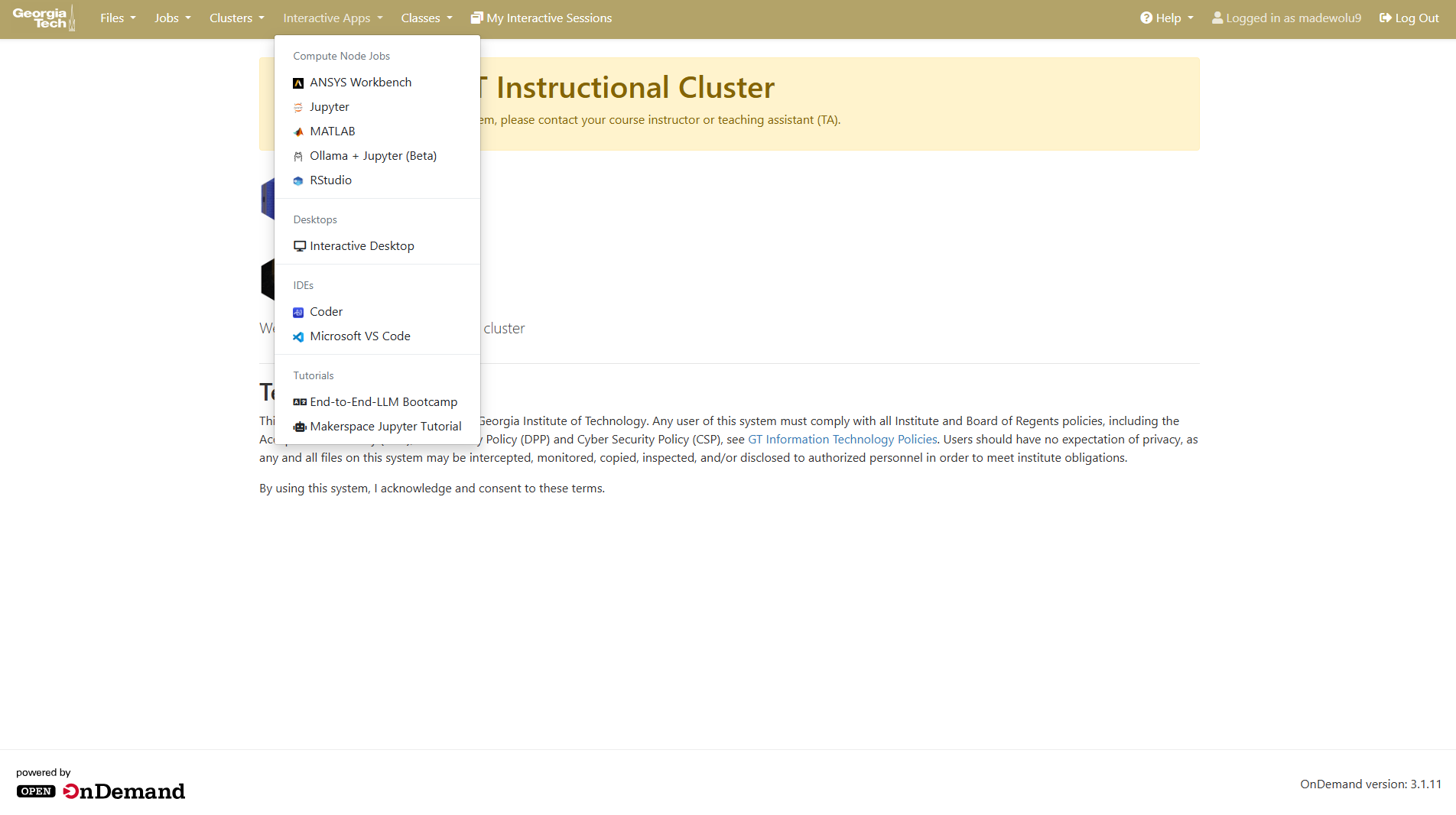Select Jupyter from Compute Node Jobs

(x=377, y=107)
